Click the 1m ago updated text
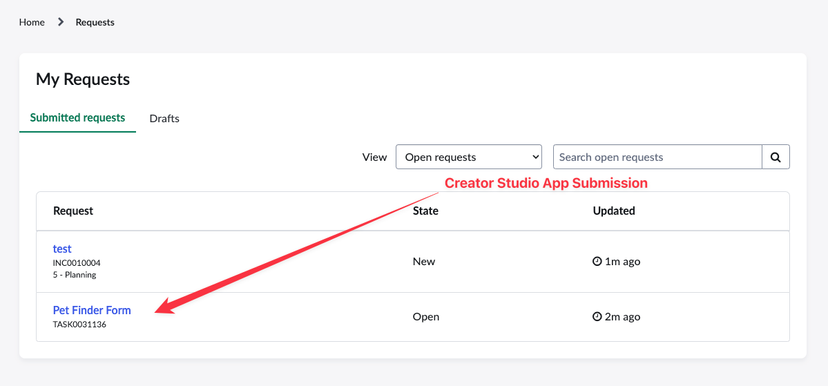This screenshot has height=386, width=828. [x=623, y=261]
